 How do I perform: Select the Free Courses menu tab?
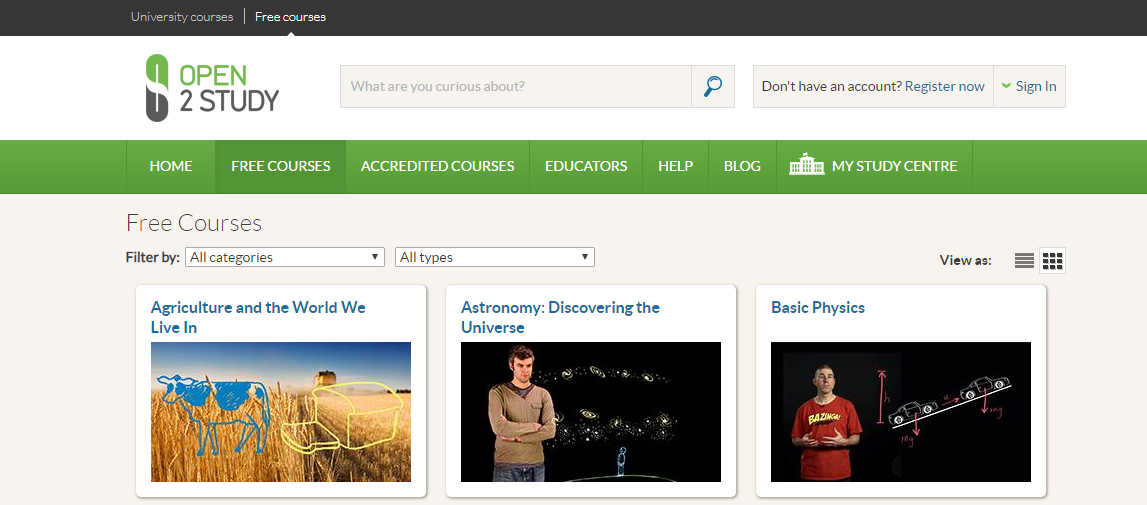click(x=281, y=166)
